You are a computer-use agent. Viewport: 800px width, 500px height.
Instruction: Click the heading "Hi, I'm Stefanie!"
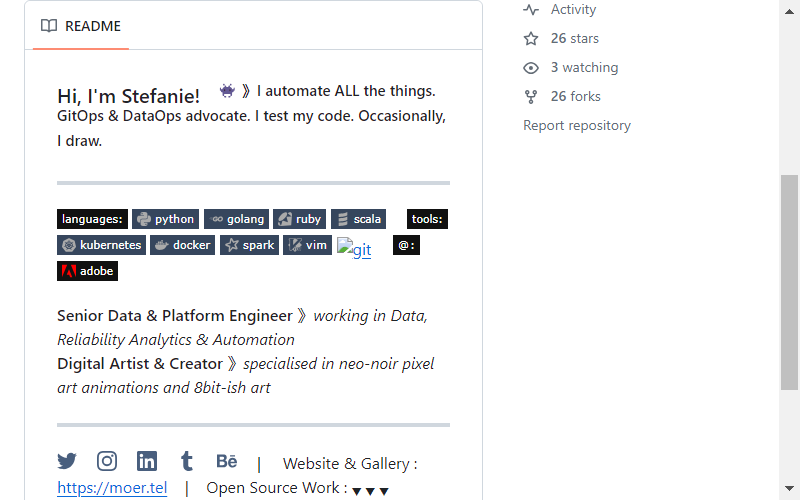[x=129, y=96]
